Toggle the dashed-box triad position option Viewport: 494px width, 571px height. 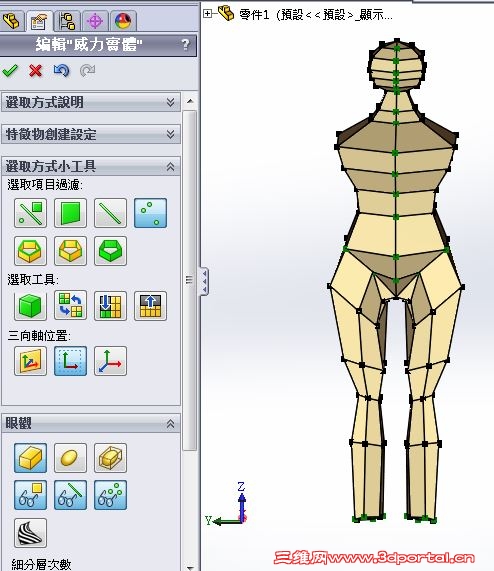[70, 361]
